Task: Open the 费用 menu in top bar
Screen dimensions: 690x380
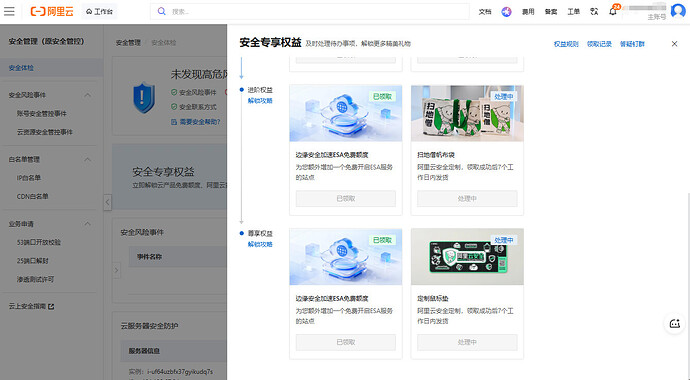Action: click(528, 12)
